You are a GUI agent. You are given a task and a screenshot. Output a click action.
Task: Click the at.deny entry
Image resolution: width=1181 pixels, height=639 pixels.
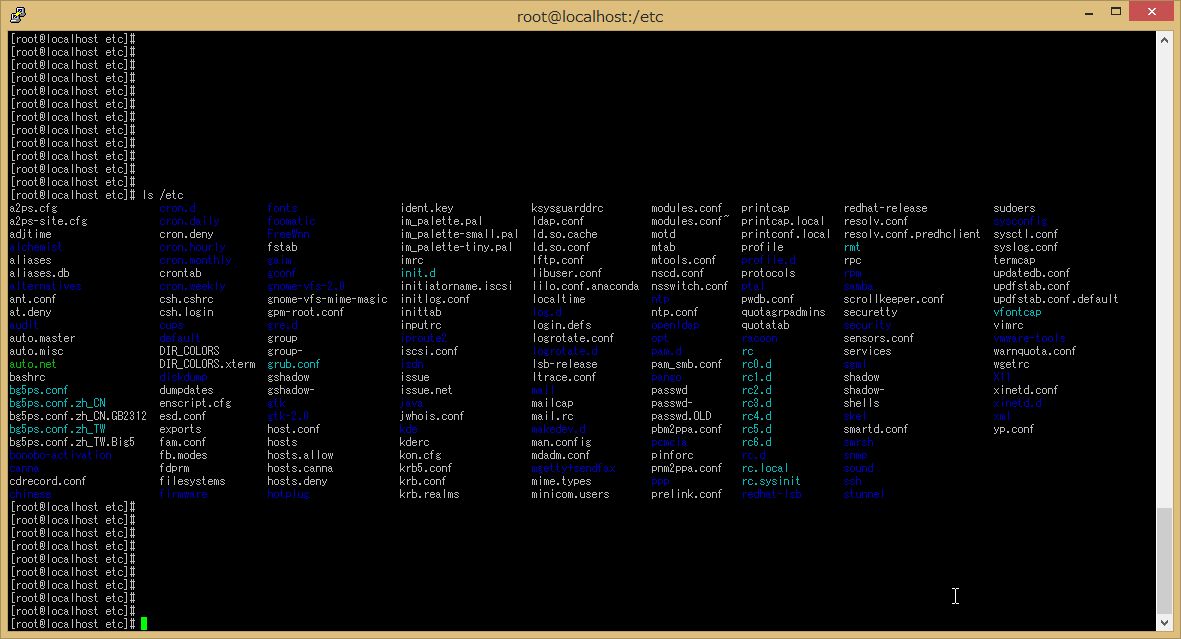(30, 312)
